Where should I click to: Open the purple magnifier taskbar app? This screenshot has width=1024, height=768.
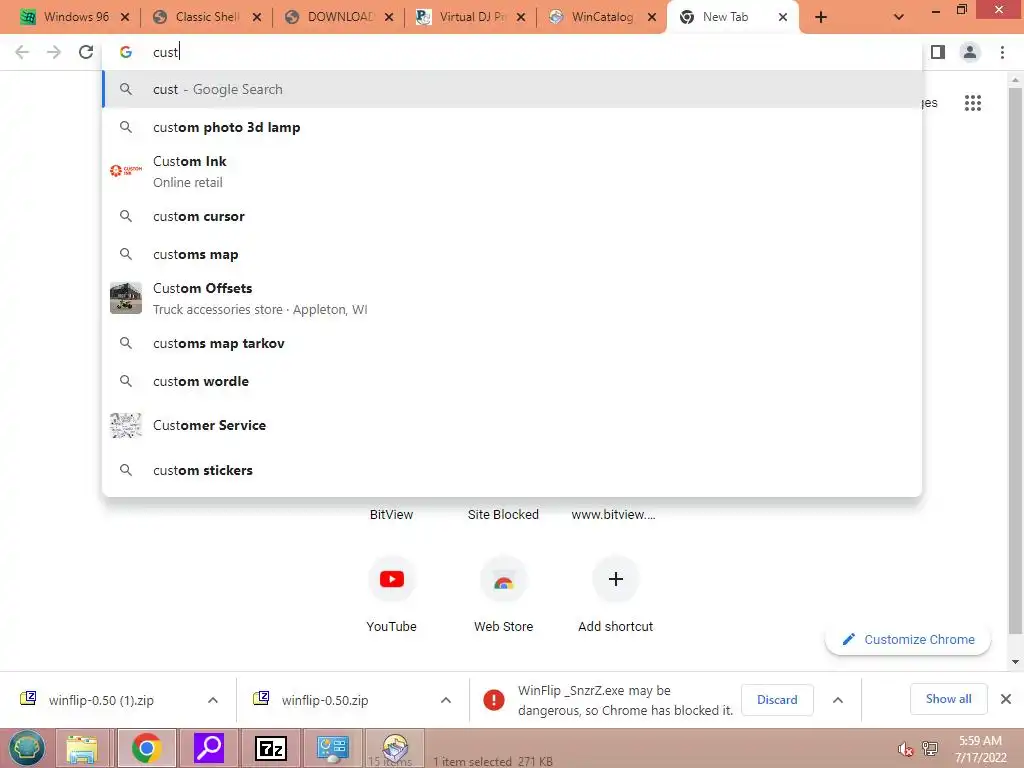point(209,748)
